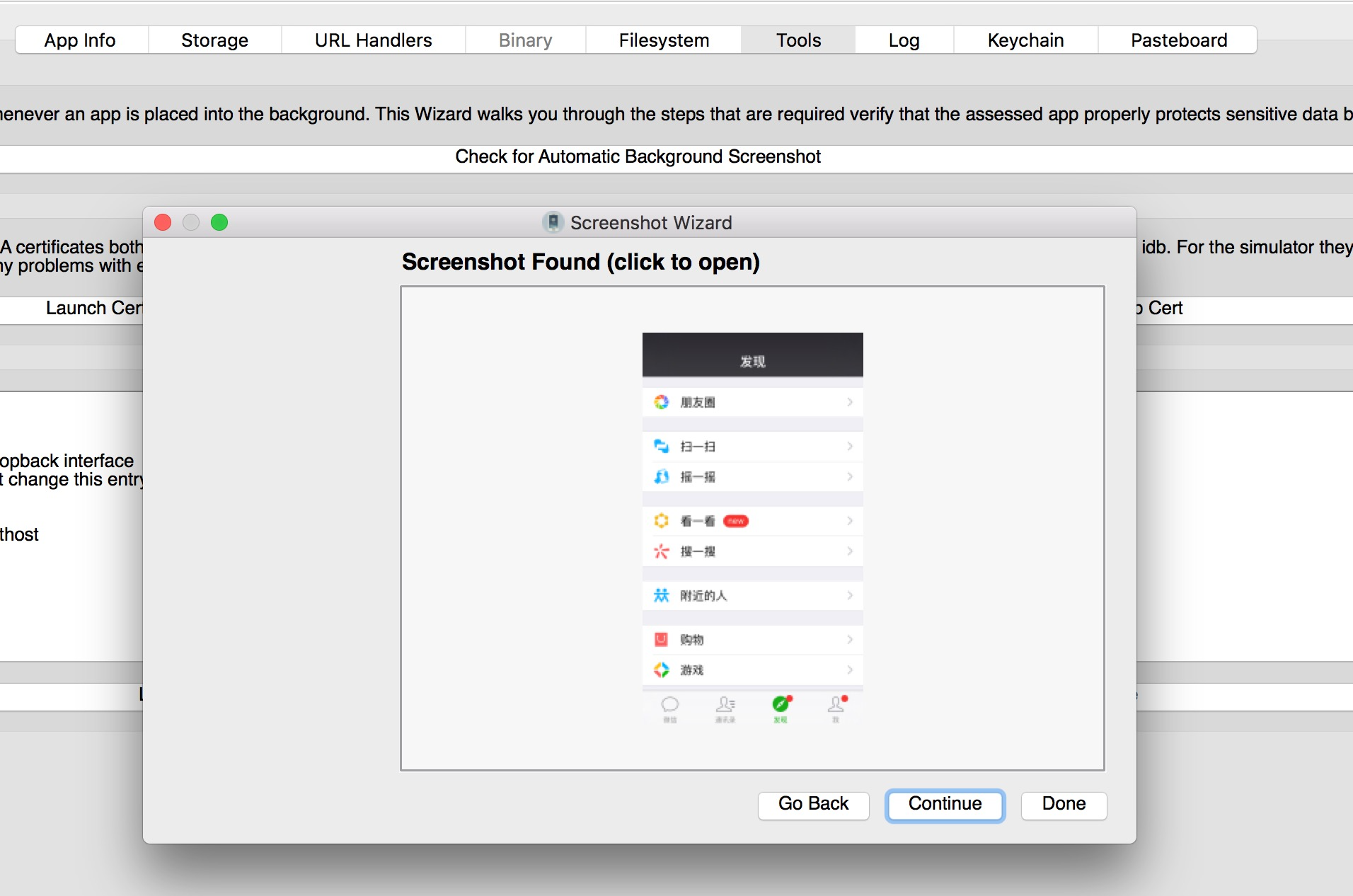
Task: Click the red Search icon in screenshot
Action: click(x=661, y=551)
